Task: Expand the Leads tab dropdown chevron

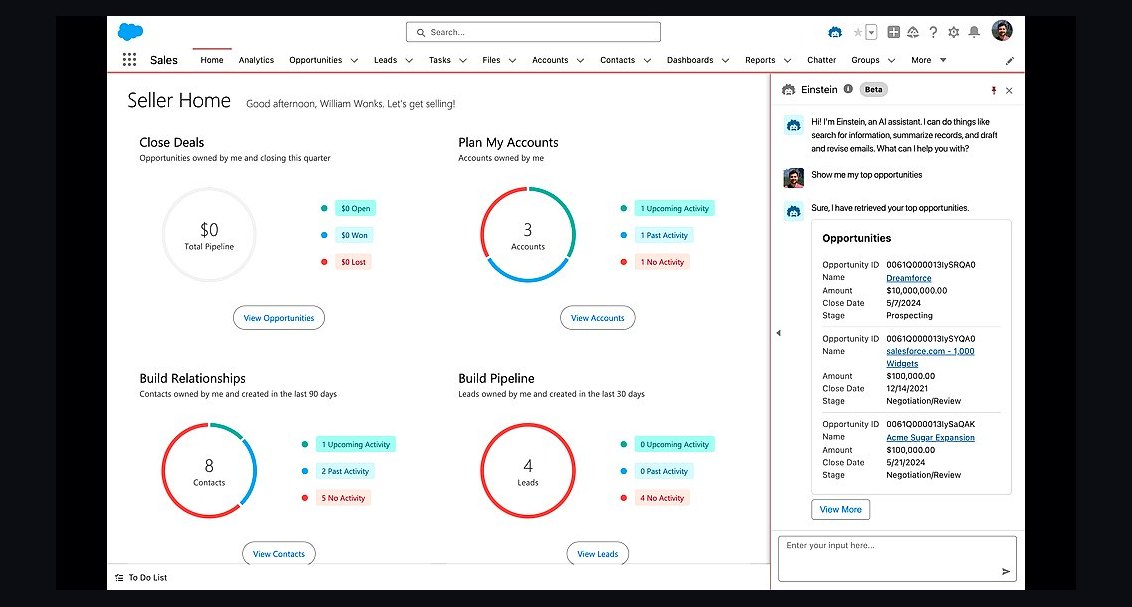Action: click(x=409, y=61)
